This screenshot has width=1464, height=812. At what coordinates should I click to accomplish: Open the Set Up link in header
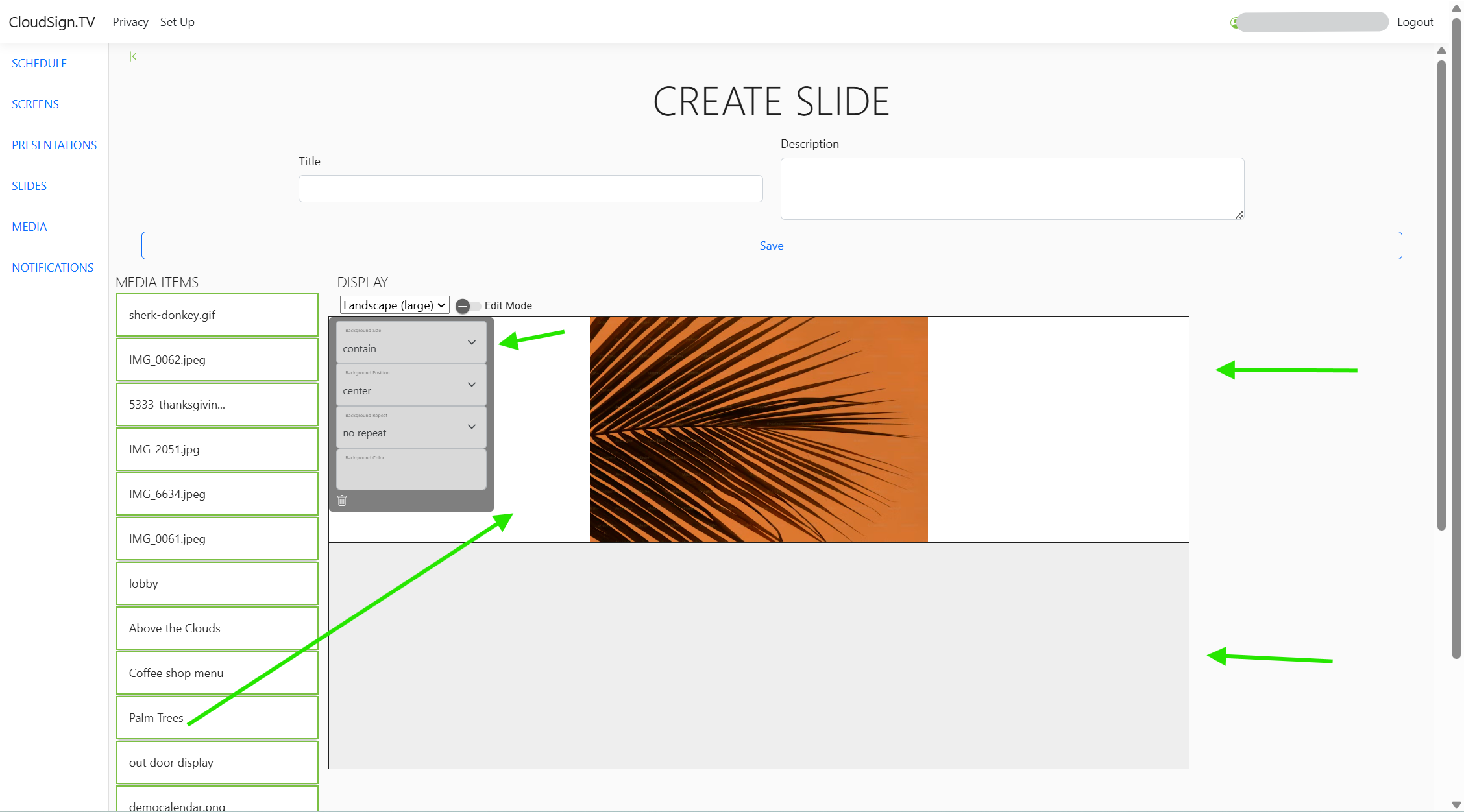pos(177,22)
